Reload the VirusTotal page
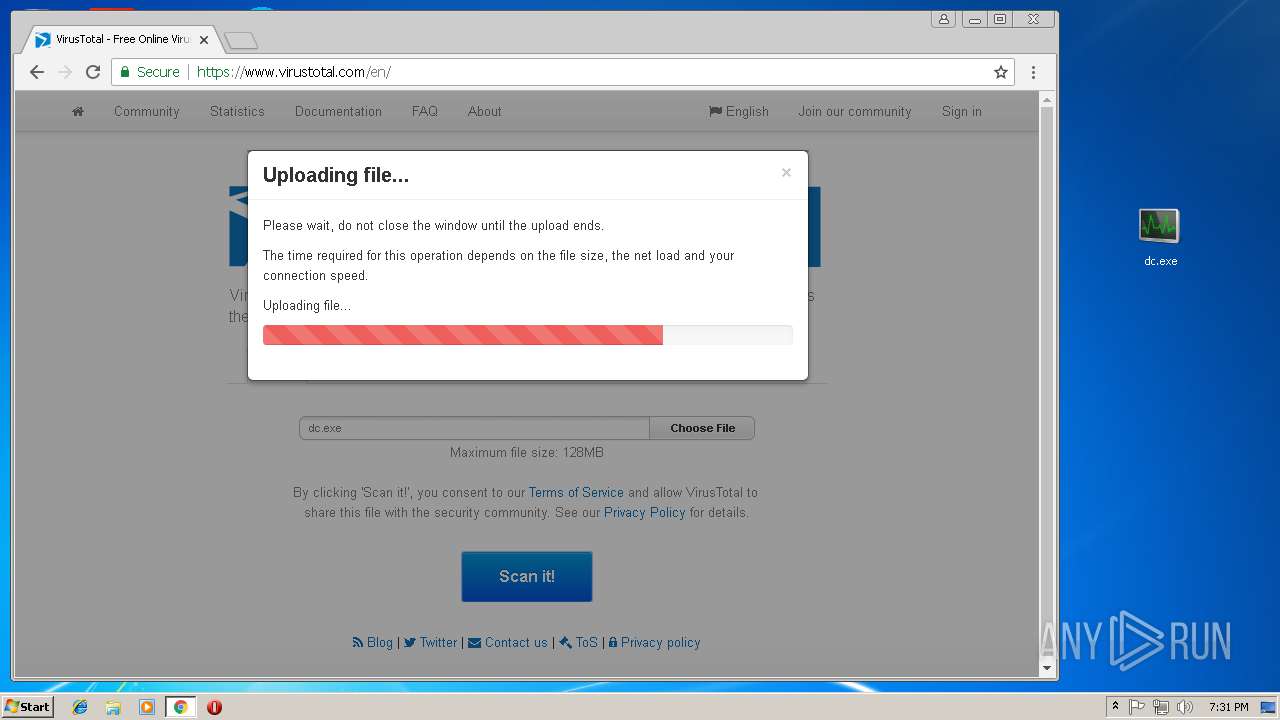This screenshot has width=1280, height=720. pyautogui.click(x=93, y=72)
